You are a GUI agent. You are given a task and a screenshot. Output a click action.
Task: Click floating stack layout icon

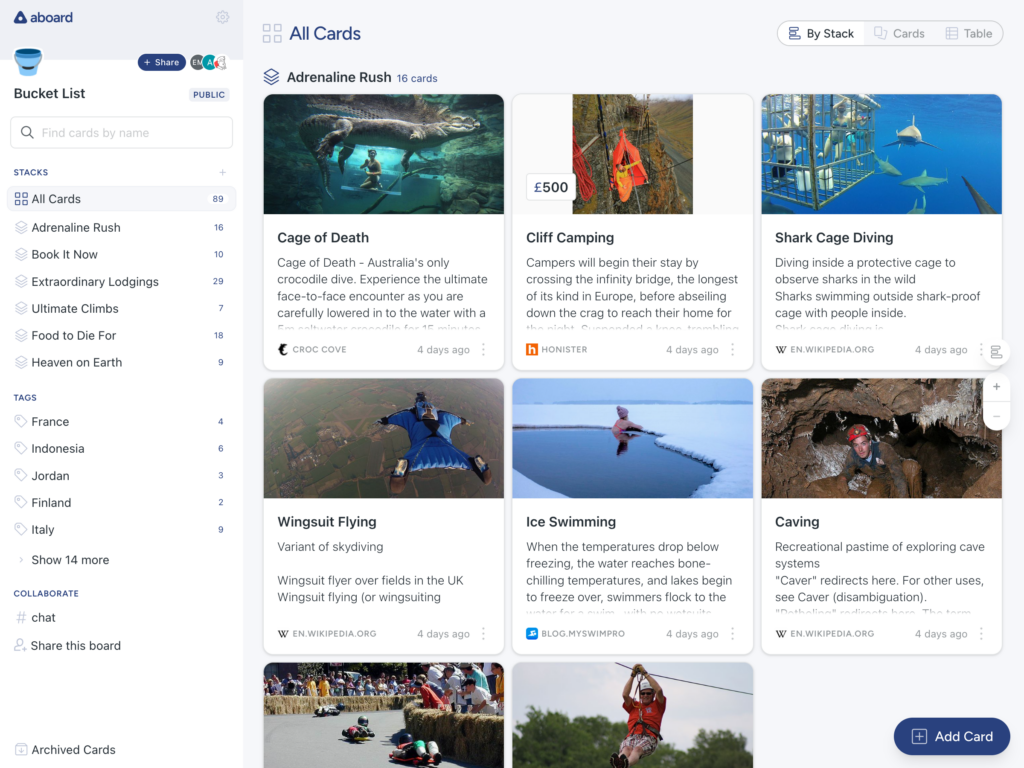point(996,352)
